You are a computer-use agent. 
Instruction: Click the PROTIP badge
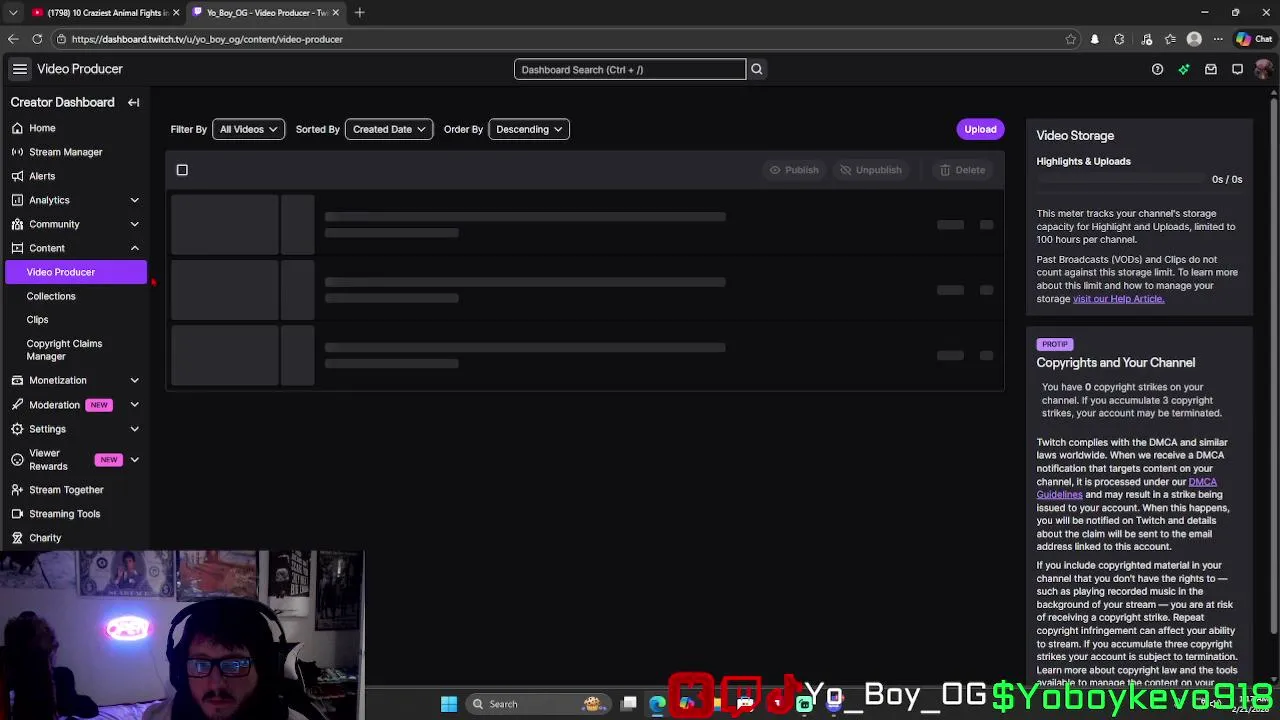click(x=1055, y=344)
